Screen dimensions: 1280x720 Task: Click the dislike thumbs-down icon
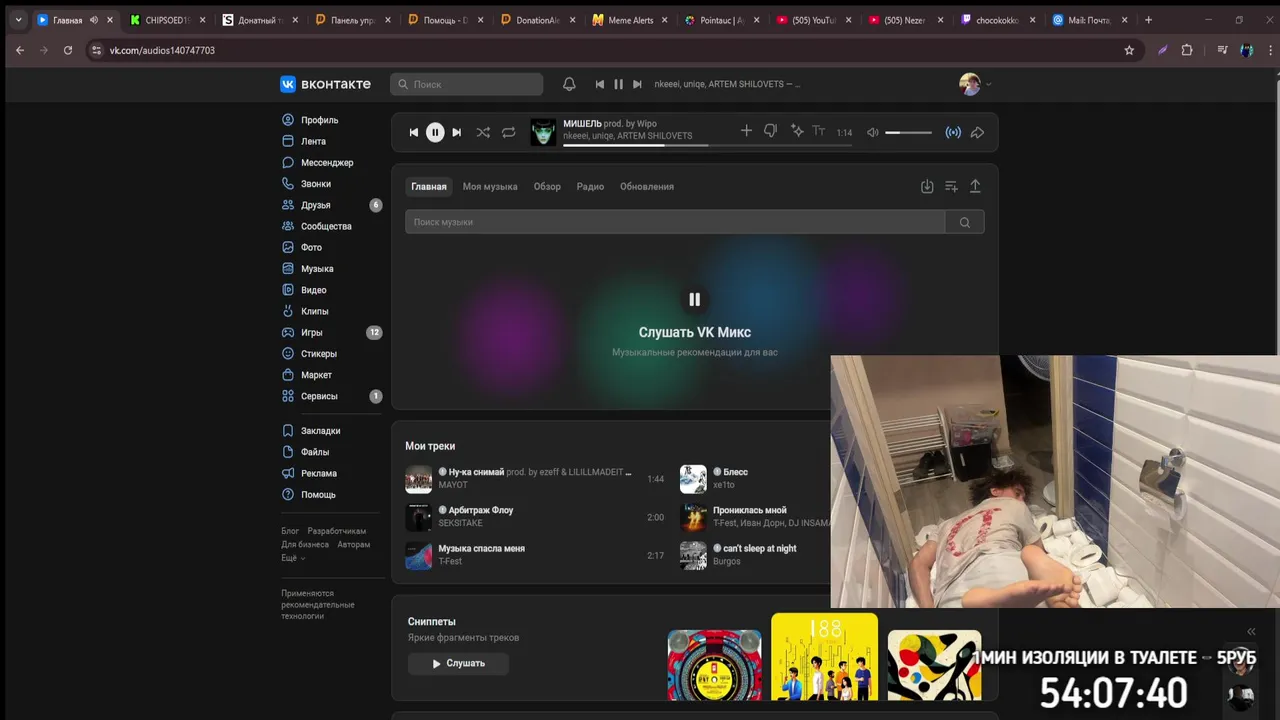(770, 131)
